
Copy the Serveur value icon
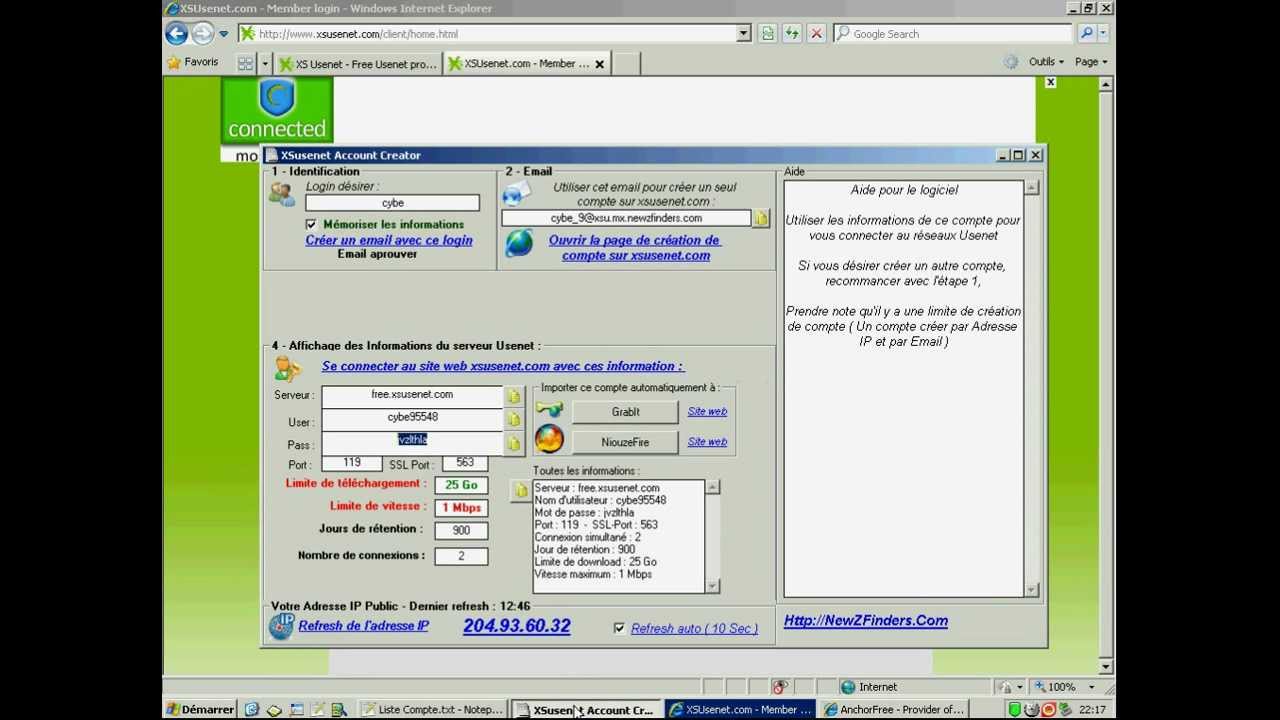coord(513,396)
